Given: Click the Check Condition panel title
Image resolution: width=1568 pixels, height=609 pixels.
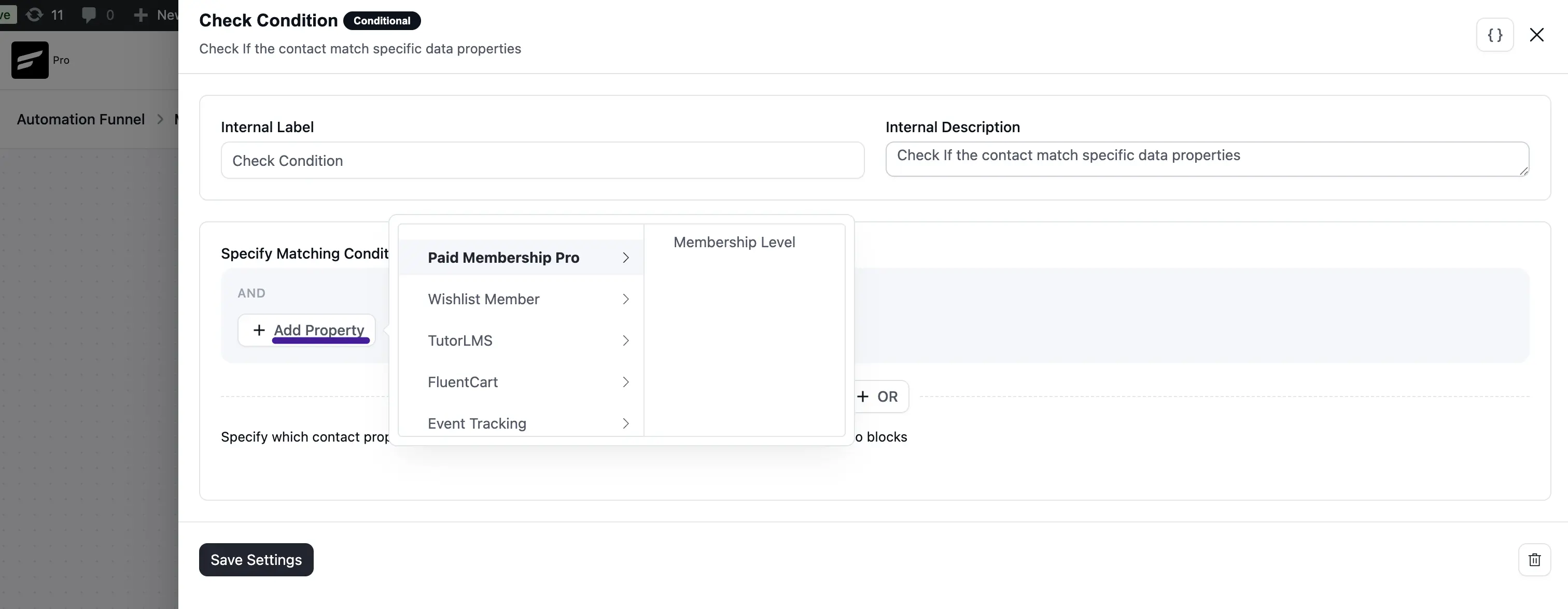Looking at the screenshot, I should click(x=269, y=21).
